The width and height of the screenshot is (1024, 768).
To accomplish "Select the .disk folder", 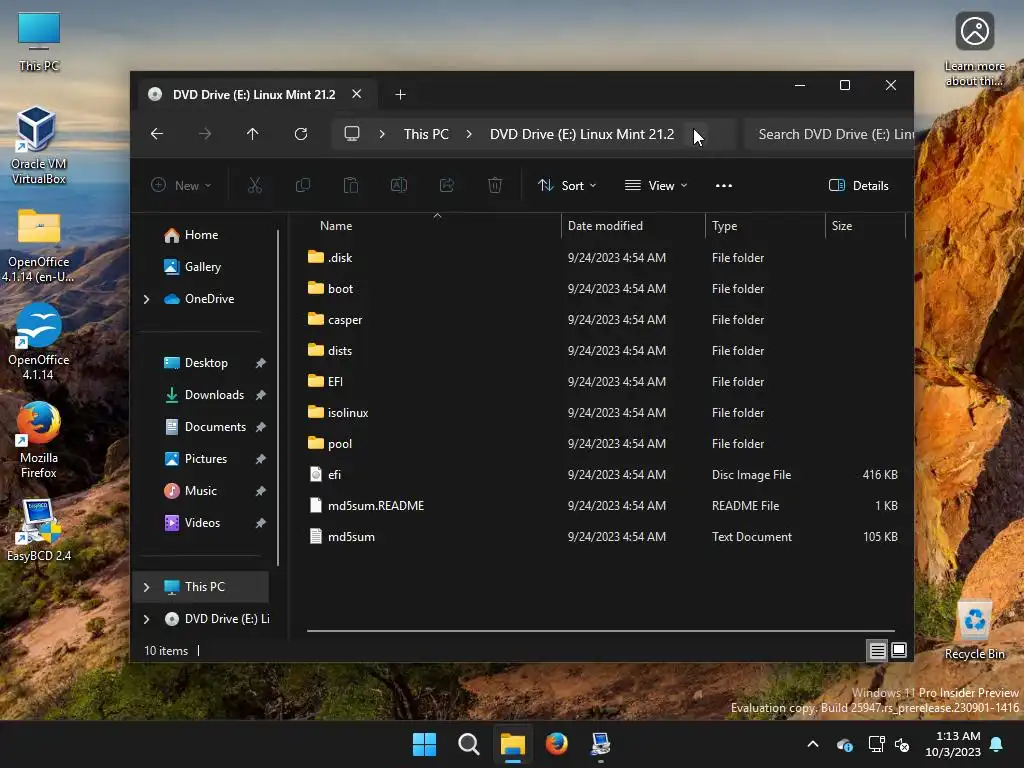I will (x=604, y=258).
